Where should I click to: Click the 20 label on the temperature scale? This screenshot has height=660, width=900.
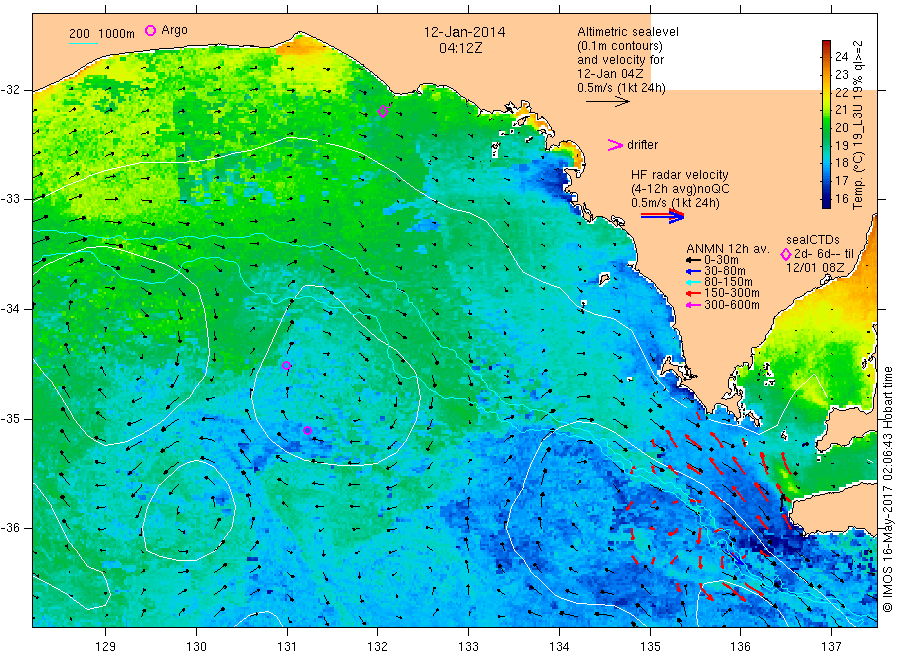click(x=841, y=127)
